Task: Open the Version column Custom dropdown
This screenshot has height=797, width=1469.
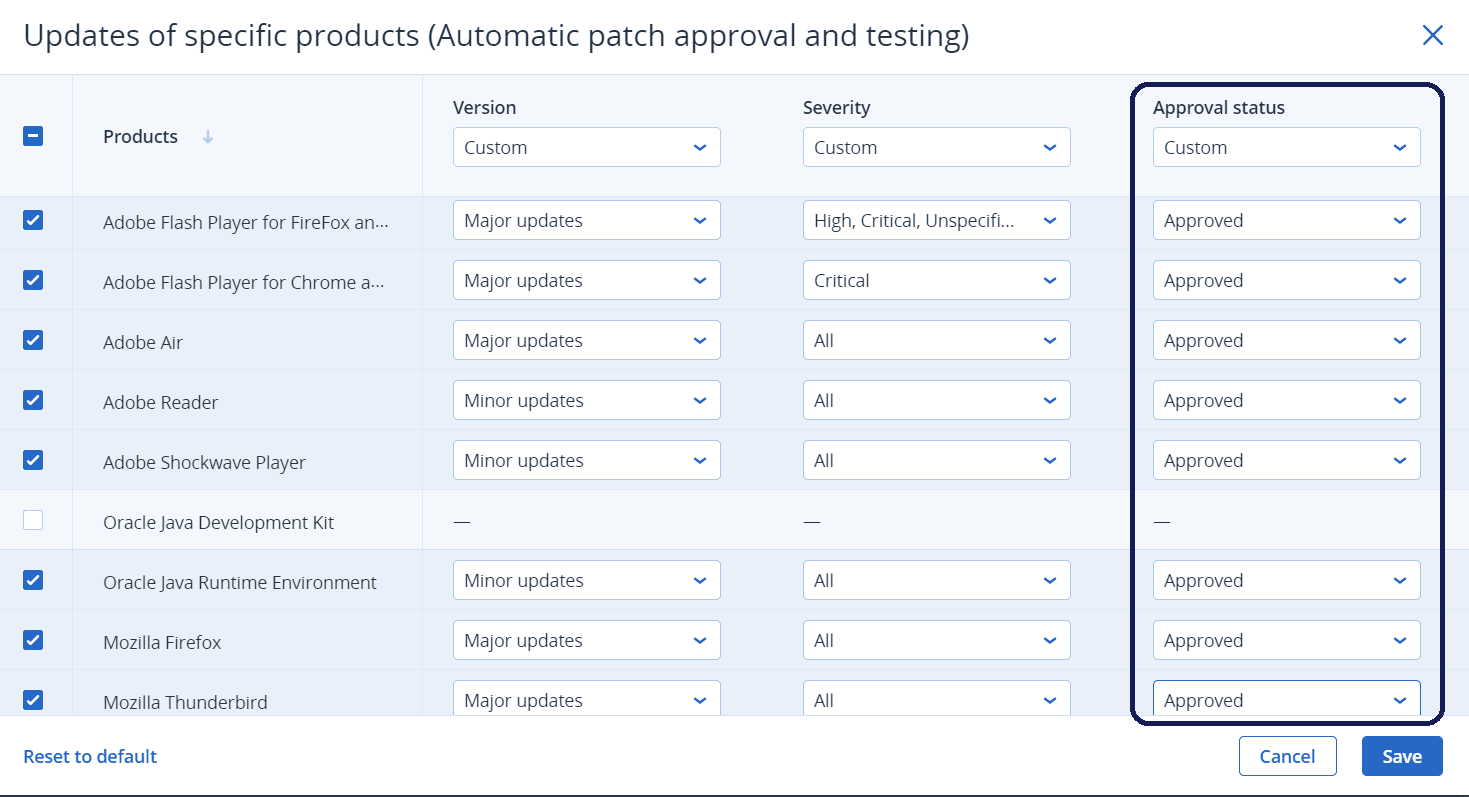Action: (x=586, y=147)
